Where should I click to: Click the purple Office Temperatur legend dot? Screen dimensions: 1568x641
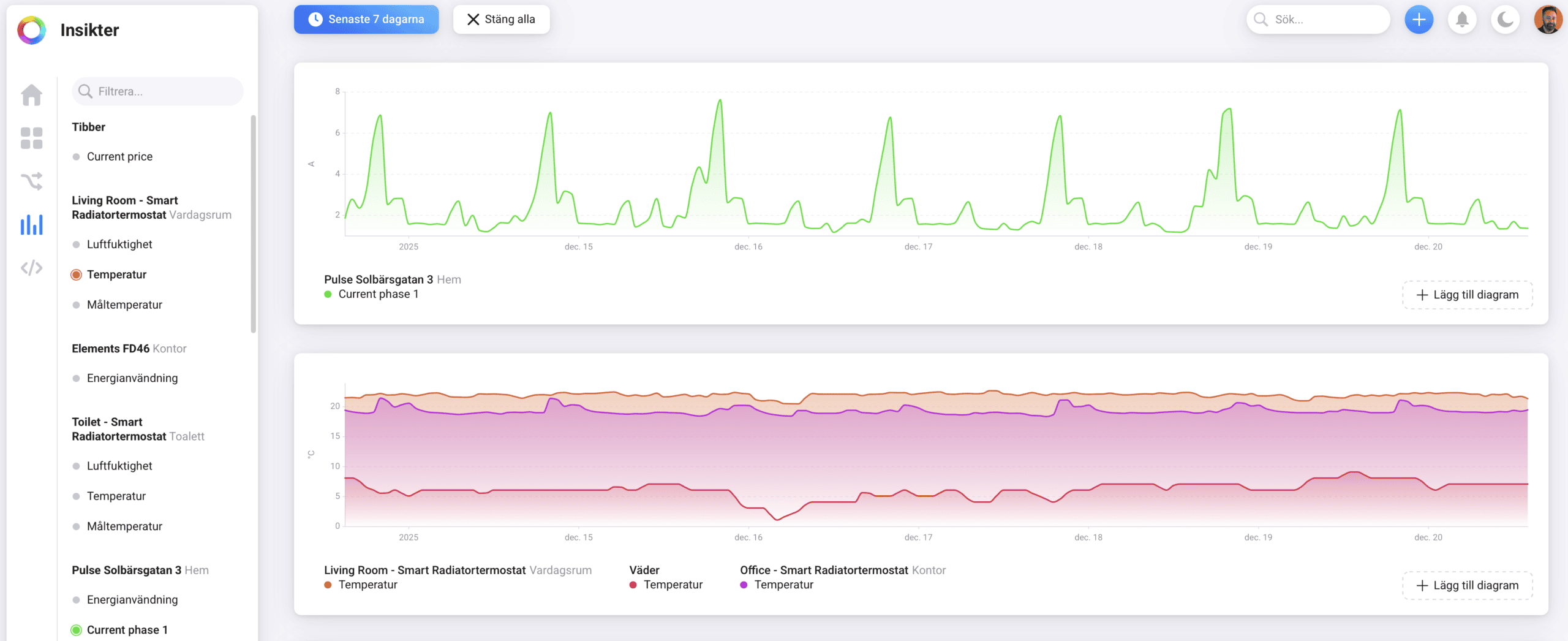(744, 585)
